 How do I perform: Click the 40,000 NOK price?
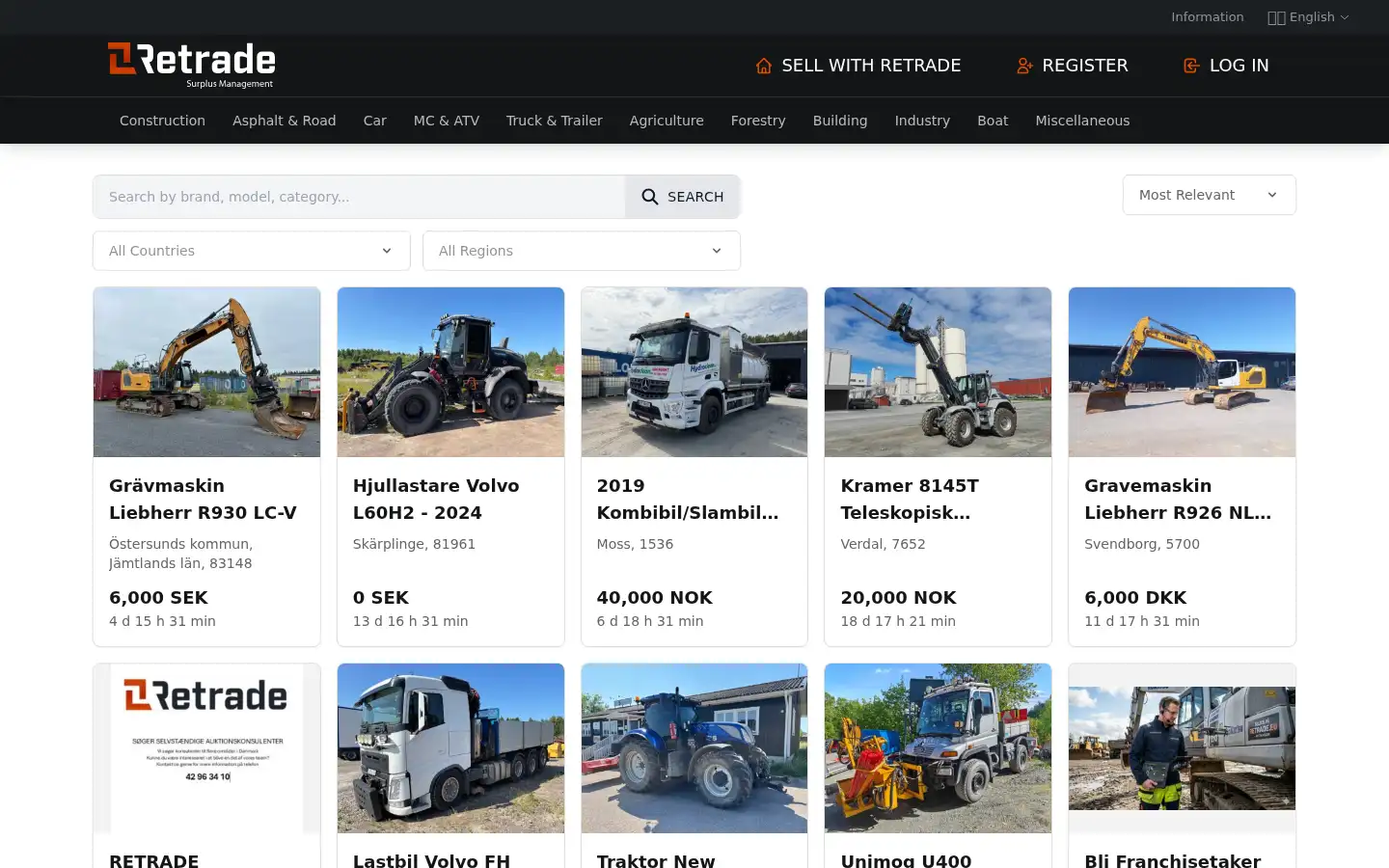(x=655, y=598)
